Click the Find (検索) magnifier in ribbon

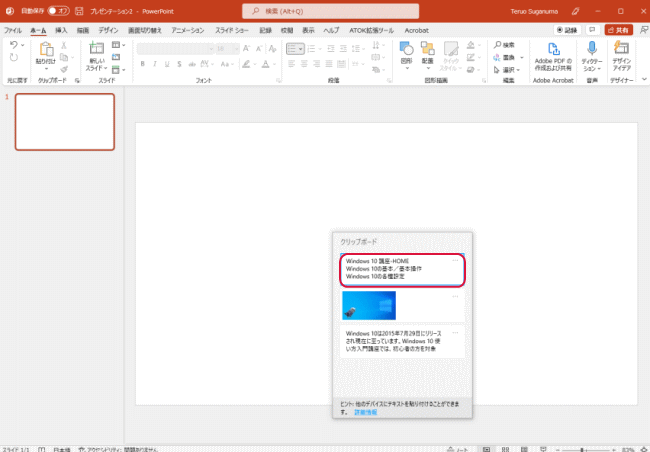point(497,44)
